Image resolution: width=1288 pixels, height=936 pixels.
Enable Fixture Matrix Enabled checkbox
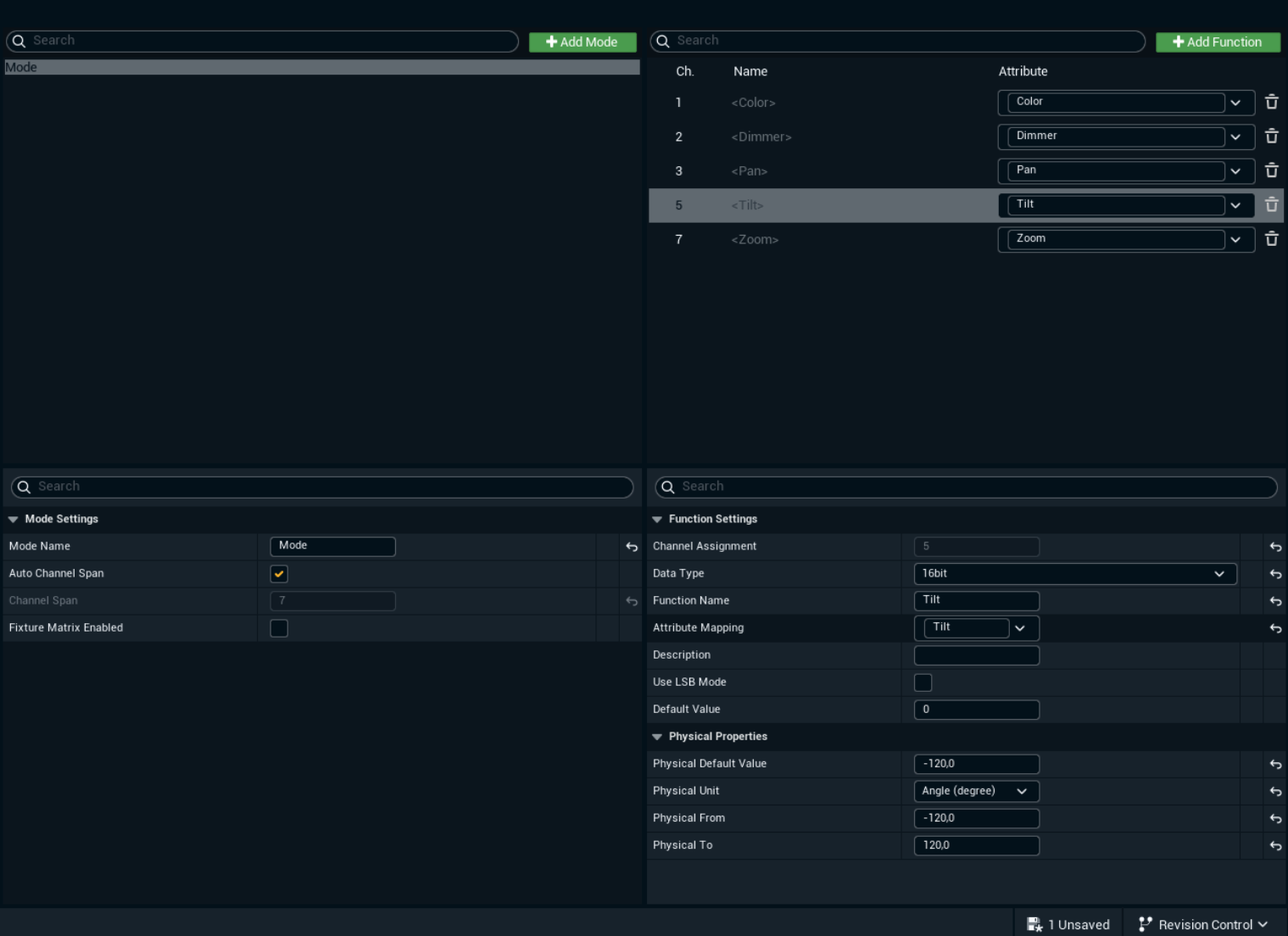click(279, 628)
